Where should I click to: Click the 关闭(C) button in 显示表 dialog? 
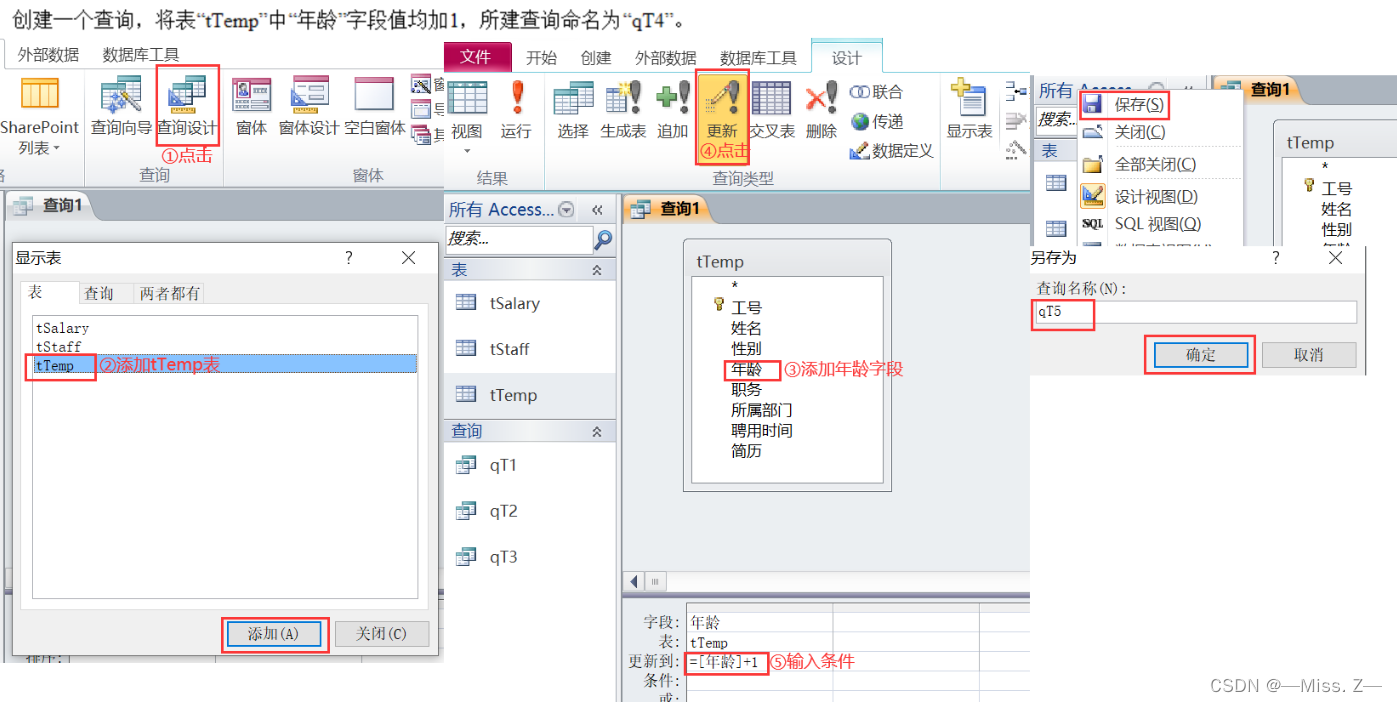(381, 634)
